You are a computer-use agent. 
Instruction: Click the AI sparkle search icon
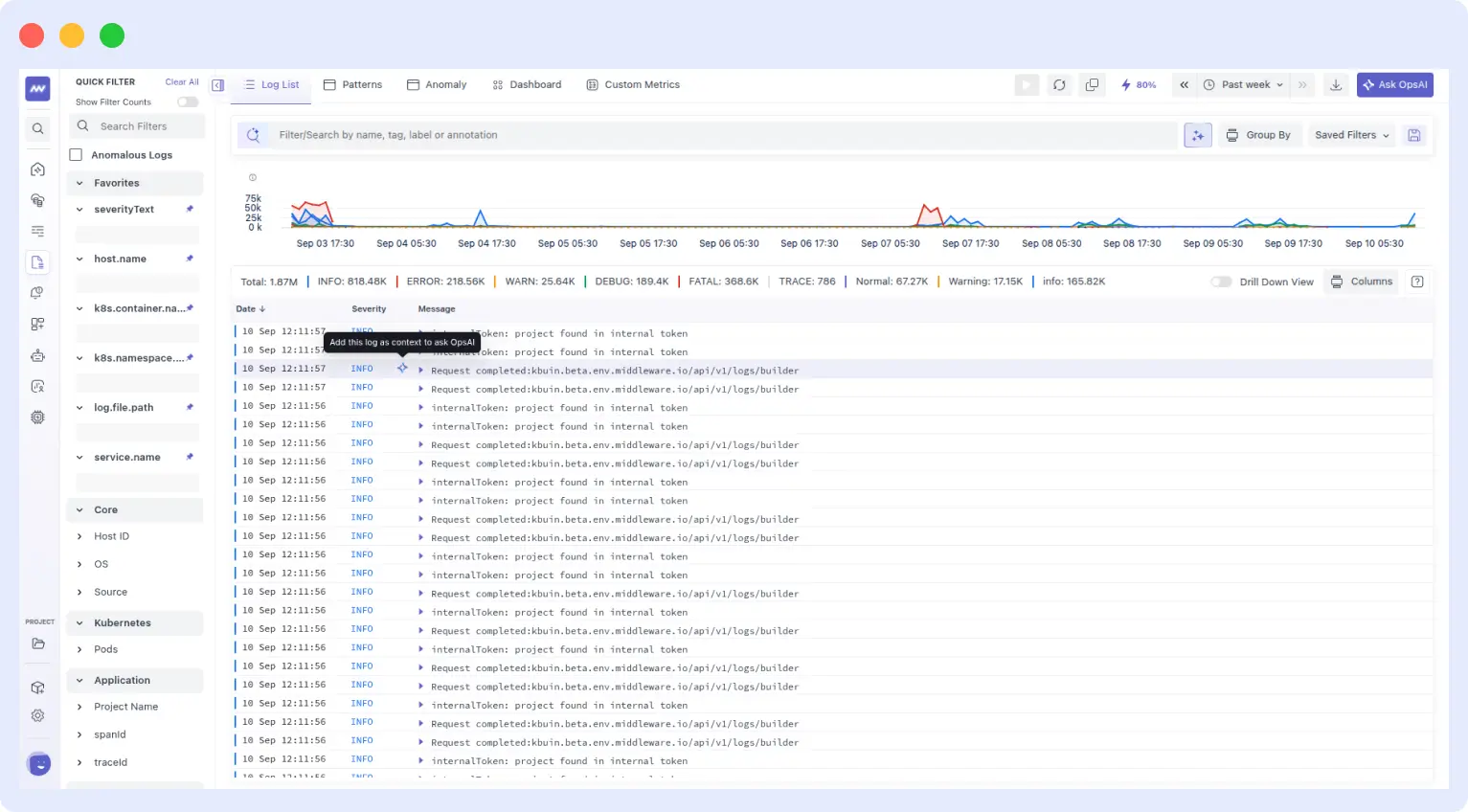point(1198,136)
